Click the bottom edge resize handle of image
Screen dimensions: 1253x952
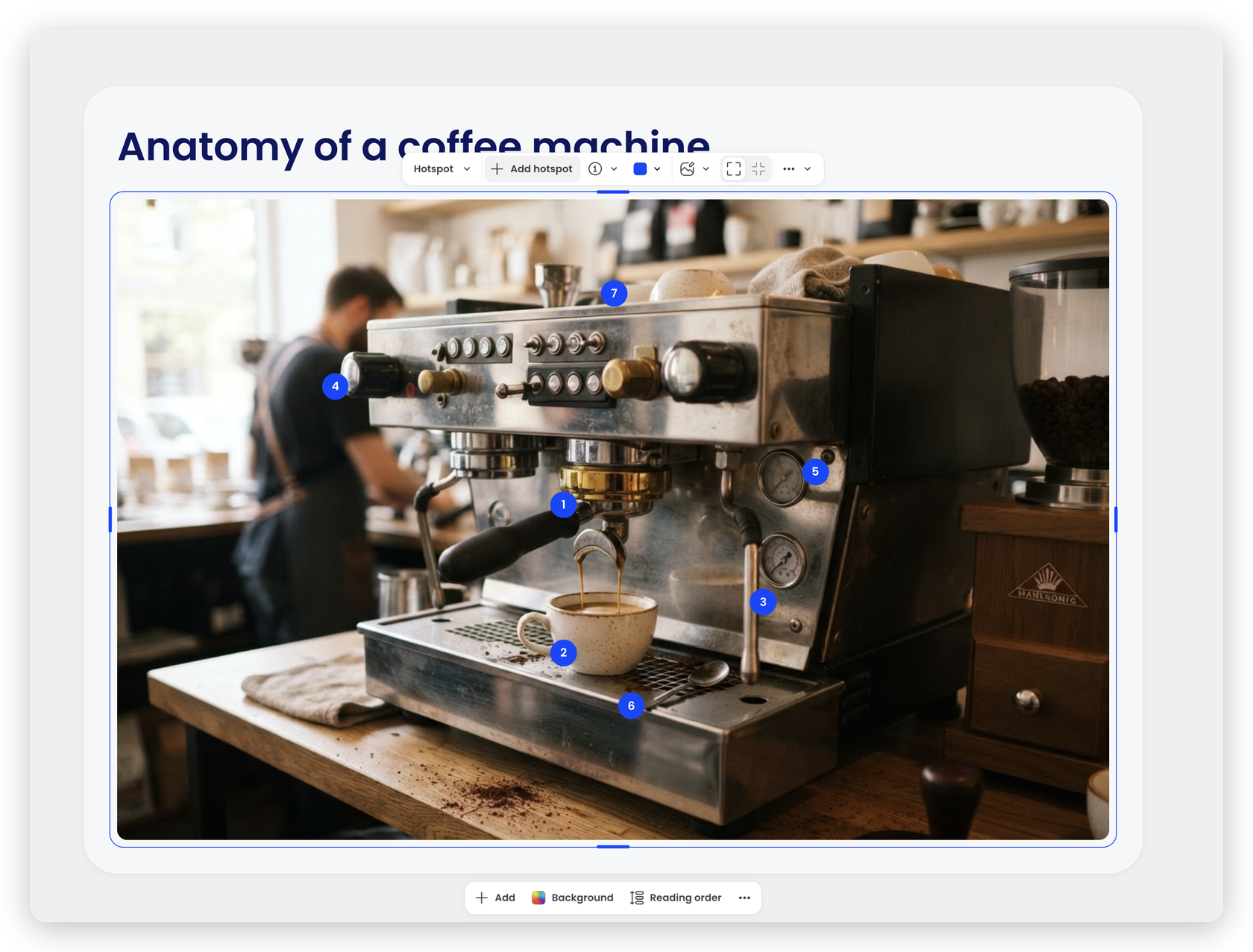pyautogui.click(x=613, y=847)
